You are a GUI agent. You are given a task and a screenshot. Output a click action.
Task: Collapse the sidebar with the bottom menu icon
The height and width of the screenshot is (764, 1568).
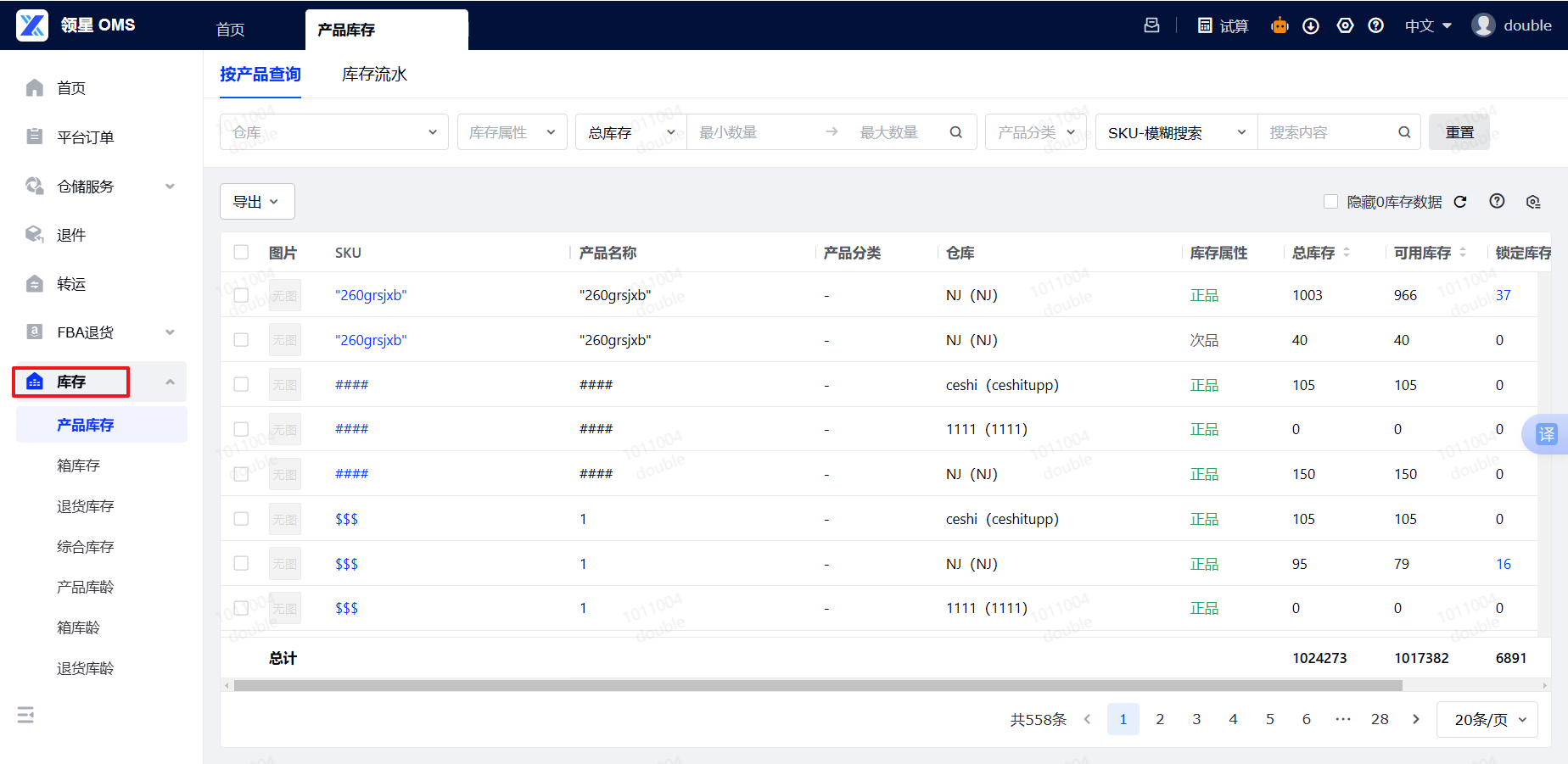pos(26,715)
